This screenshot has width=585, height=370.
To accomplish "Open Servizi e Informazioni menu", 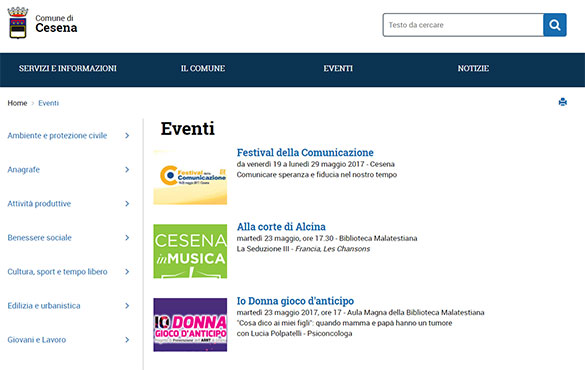I will point(68,69).
